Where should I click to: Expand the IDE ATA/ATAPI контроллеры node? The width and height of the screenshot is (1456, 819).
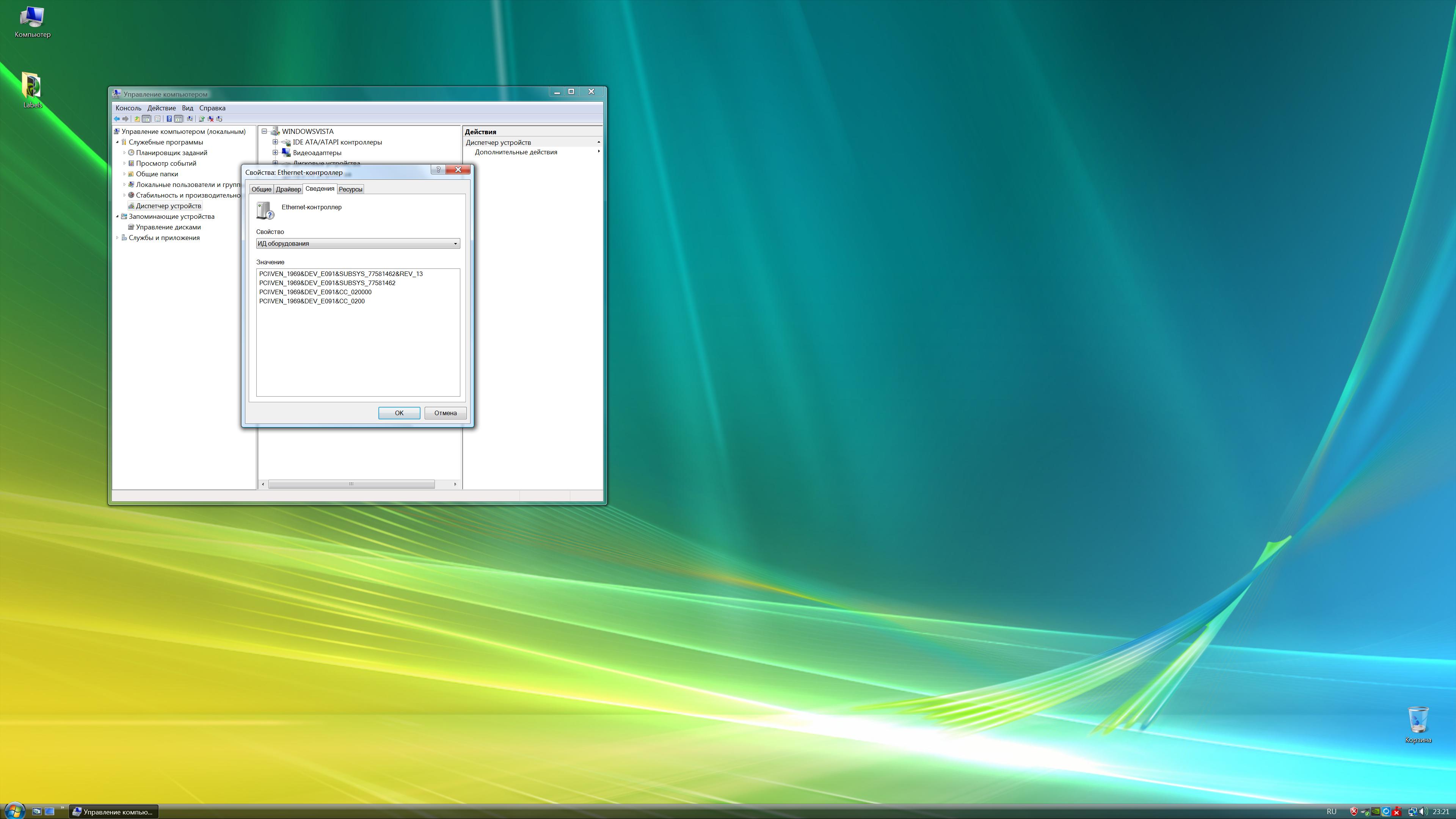pyautogui.click(x=275, y=142)
